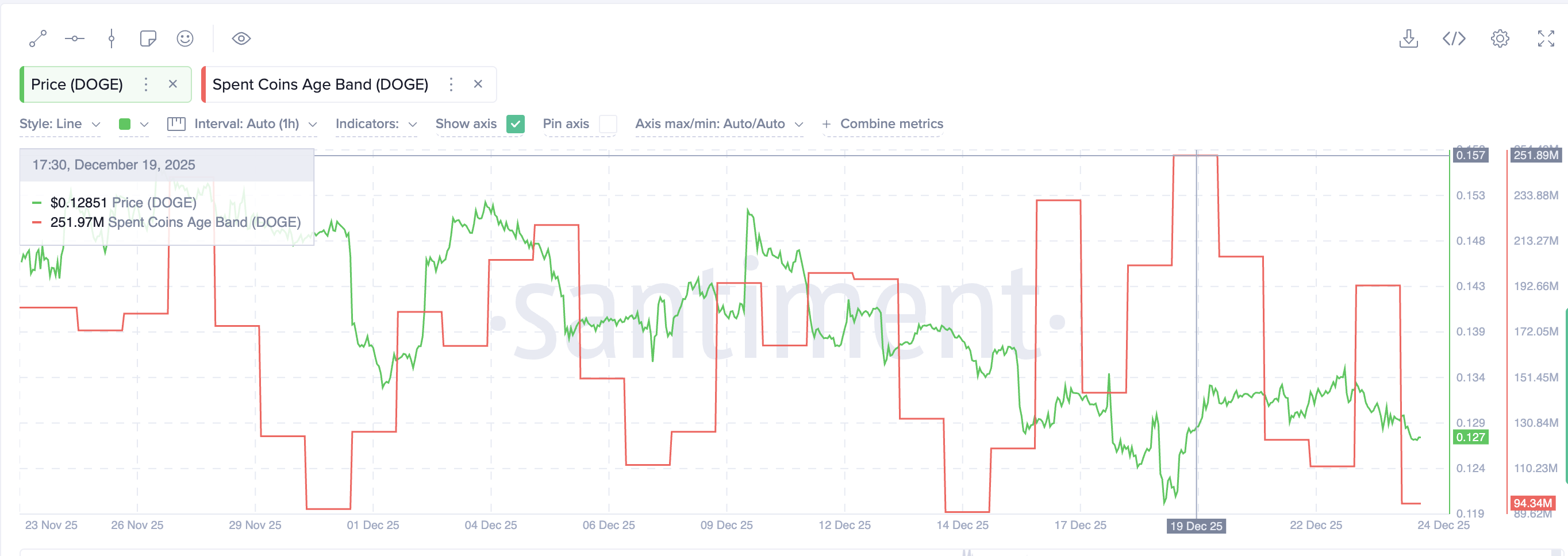The image size is (1568, 556).
Task: Open the embed code view
Action: 1455,38
